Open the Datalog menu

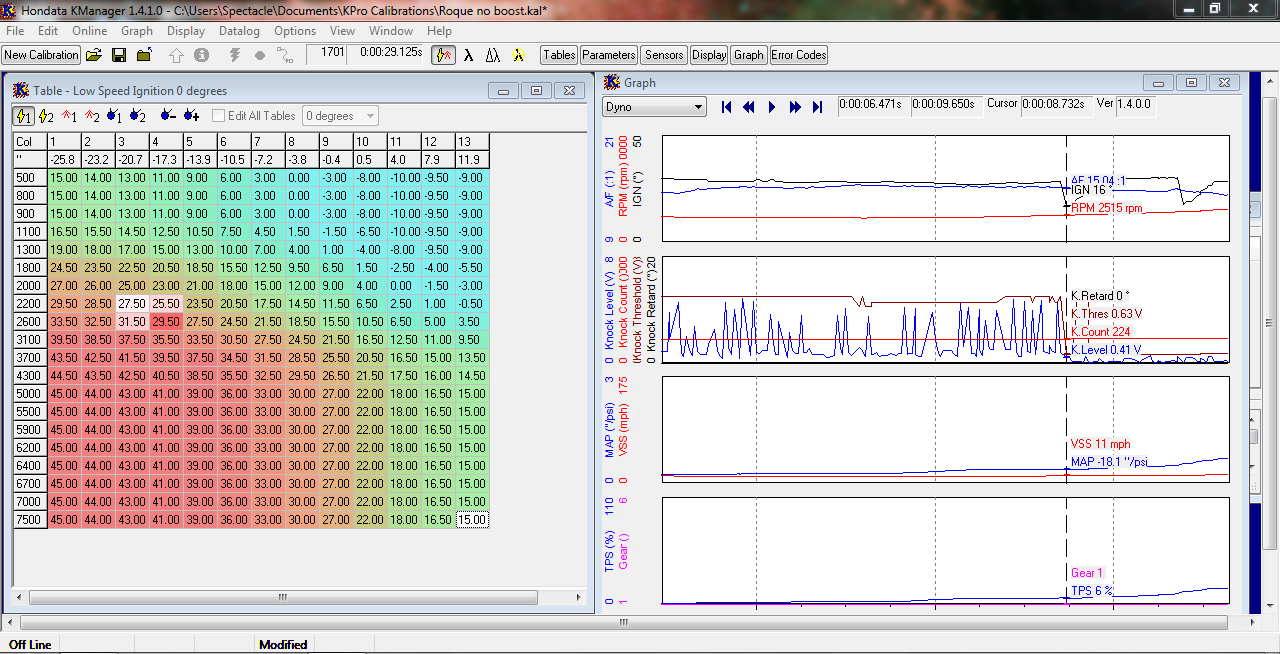[239, 31]
